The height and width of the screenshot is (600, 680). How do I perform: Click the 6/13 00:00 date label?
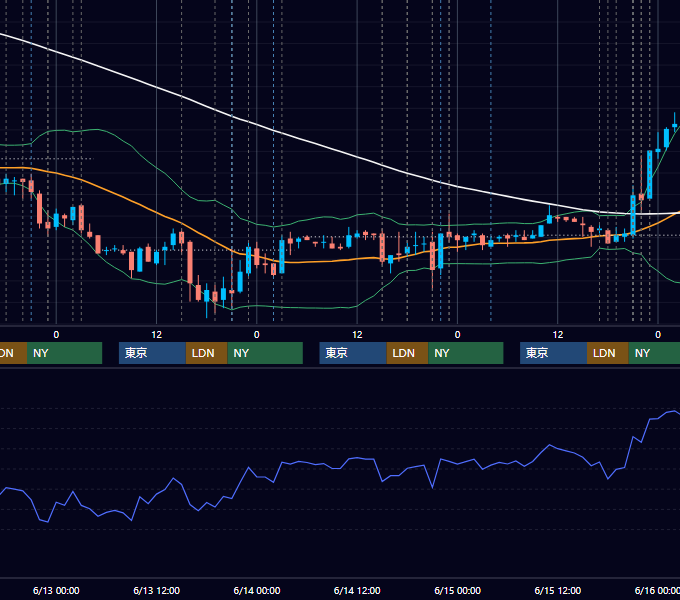point(56,590)
